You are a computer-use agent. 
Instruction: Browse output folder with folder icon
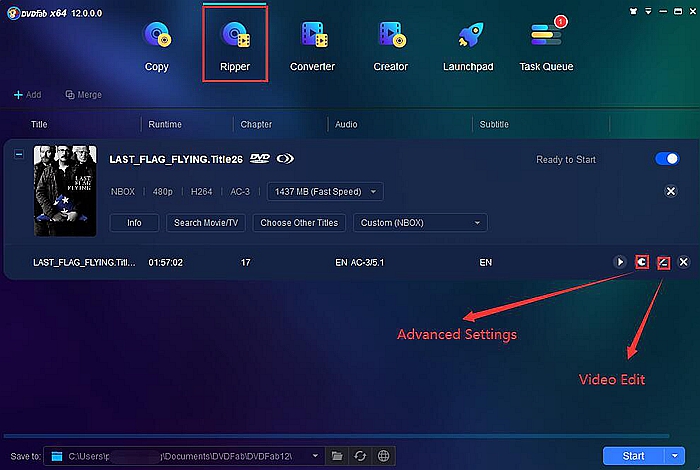tap(337, 456)
